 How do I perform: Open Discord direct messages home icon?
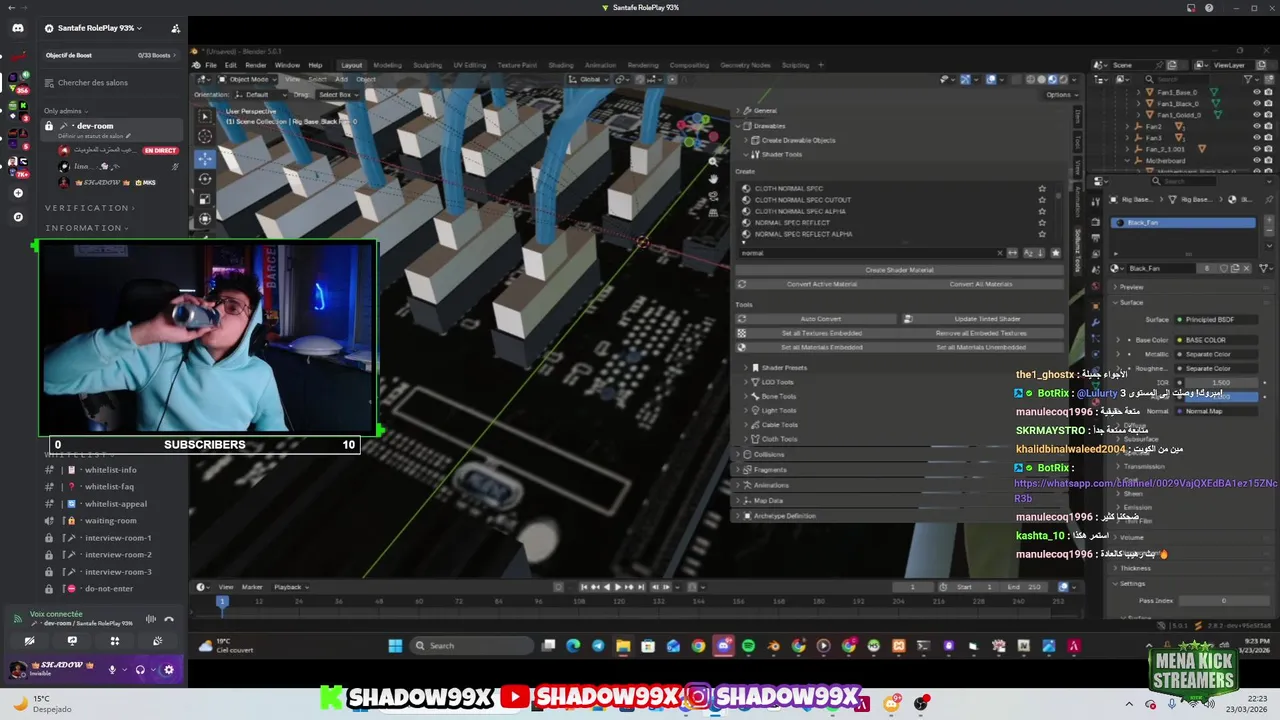pos(18,28)
